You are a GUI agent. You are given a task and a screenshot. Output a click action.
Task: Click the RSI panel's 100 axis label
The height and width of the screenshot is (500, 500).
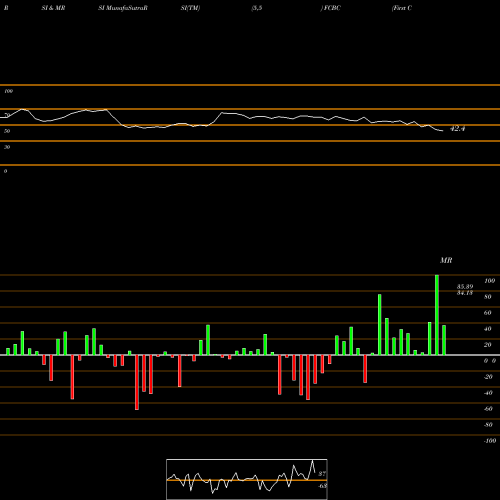(x=8, y=91)
